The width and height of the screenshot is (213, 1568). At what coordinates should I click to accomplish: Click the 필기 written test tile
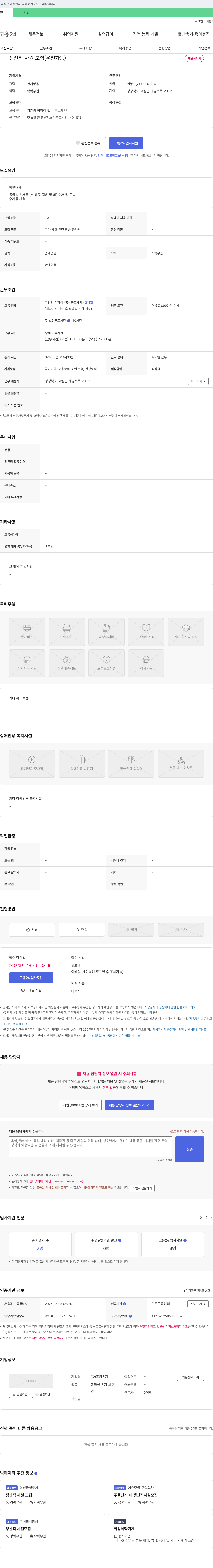(x=131, y=930)
